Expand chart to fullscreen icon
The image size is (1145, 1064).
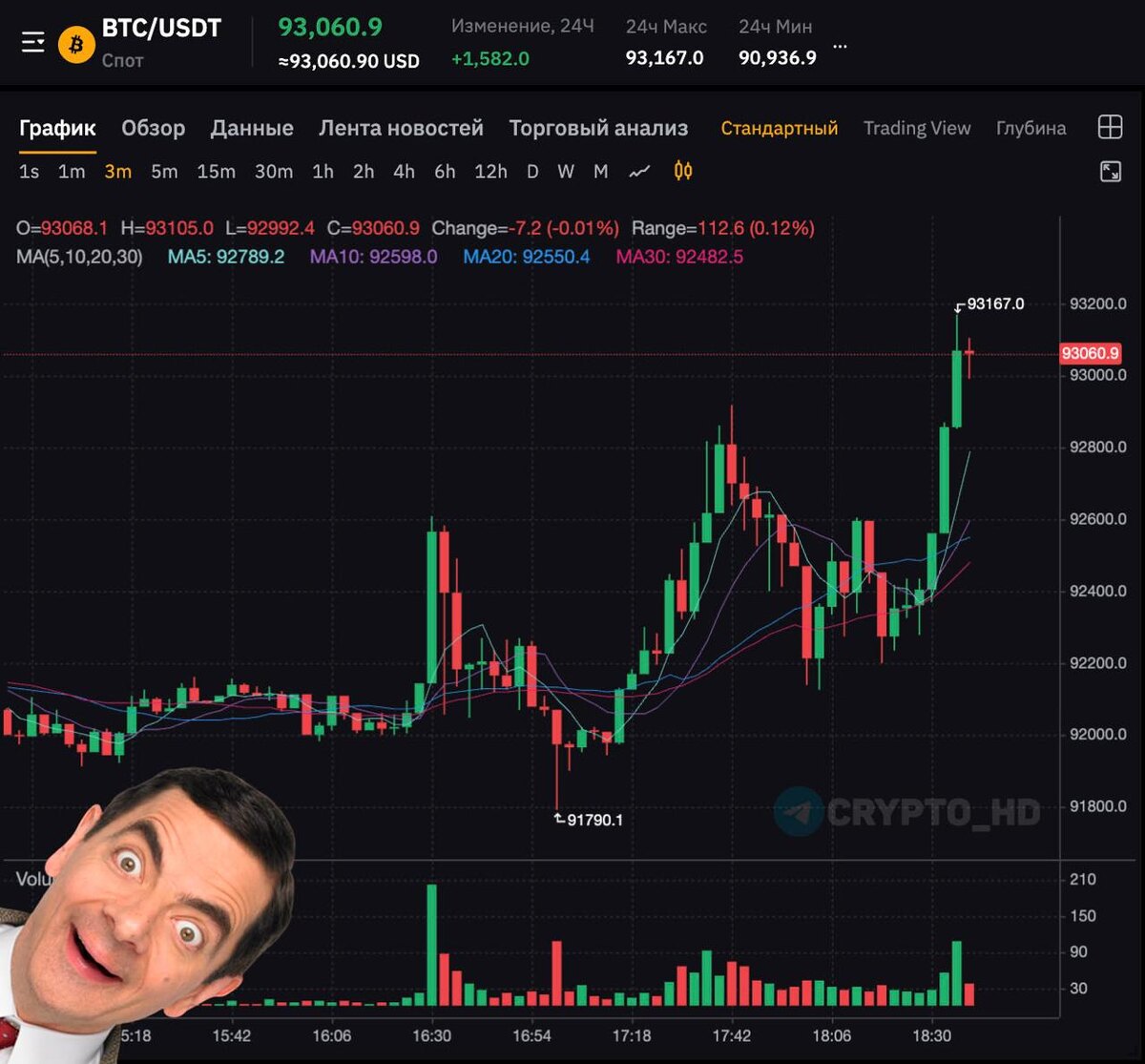click(x=1111, y=172)
